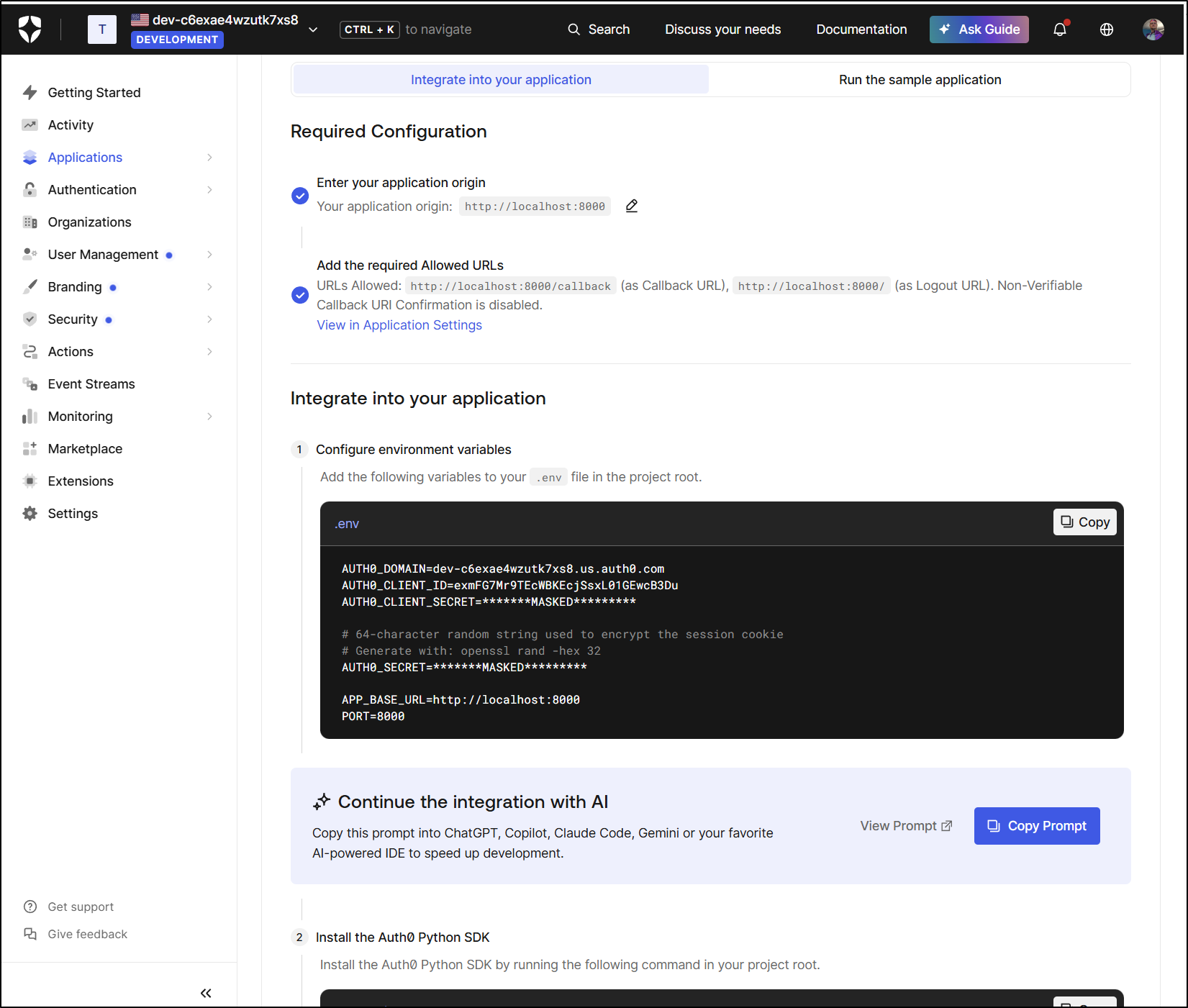Open the Discuss your needs link
1188x1008 pixels.
[x=722, y=29]
